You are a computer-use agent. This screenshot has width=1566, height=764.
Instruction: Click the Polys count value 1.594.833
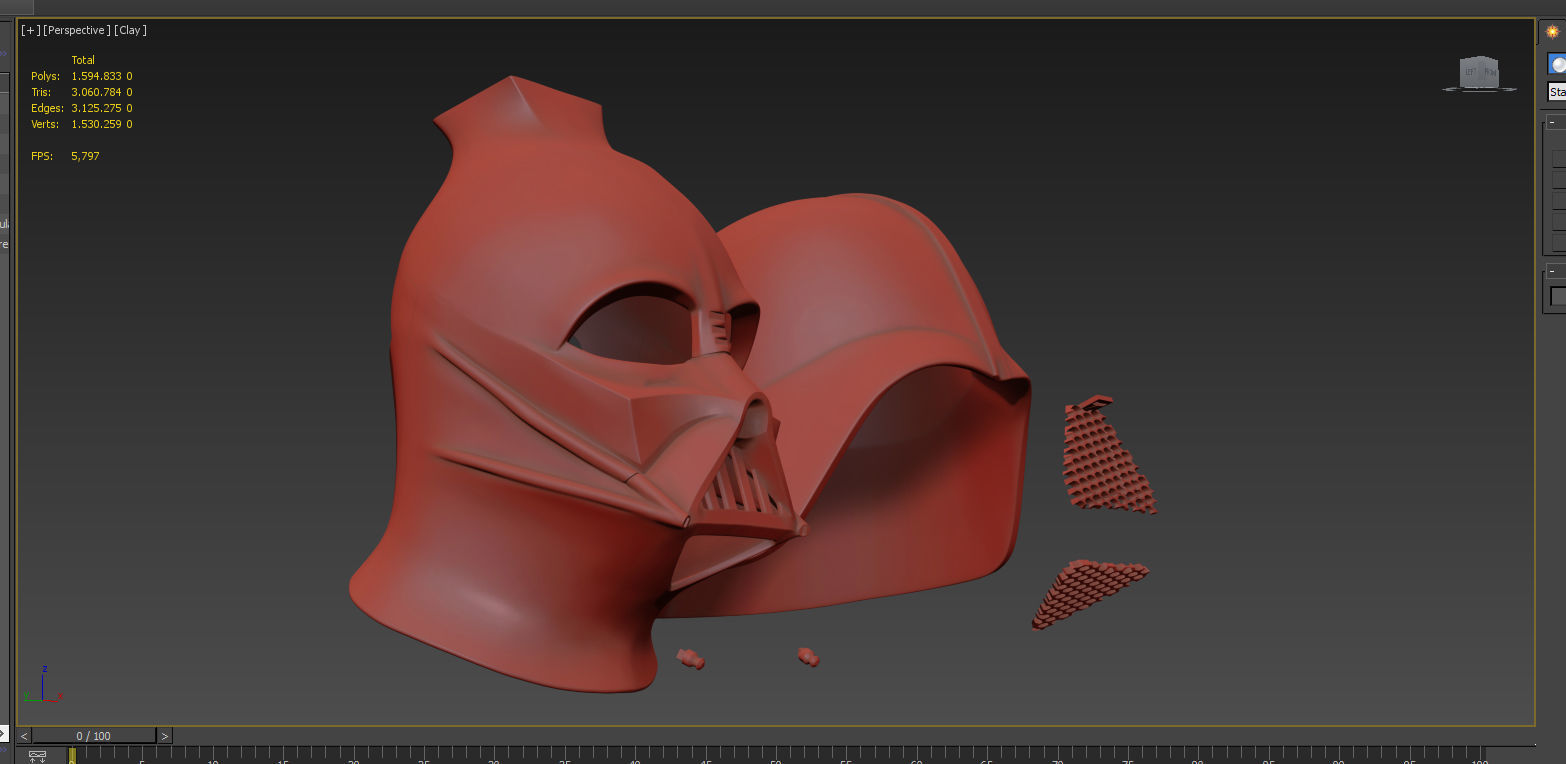tap(96, 76)
